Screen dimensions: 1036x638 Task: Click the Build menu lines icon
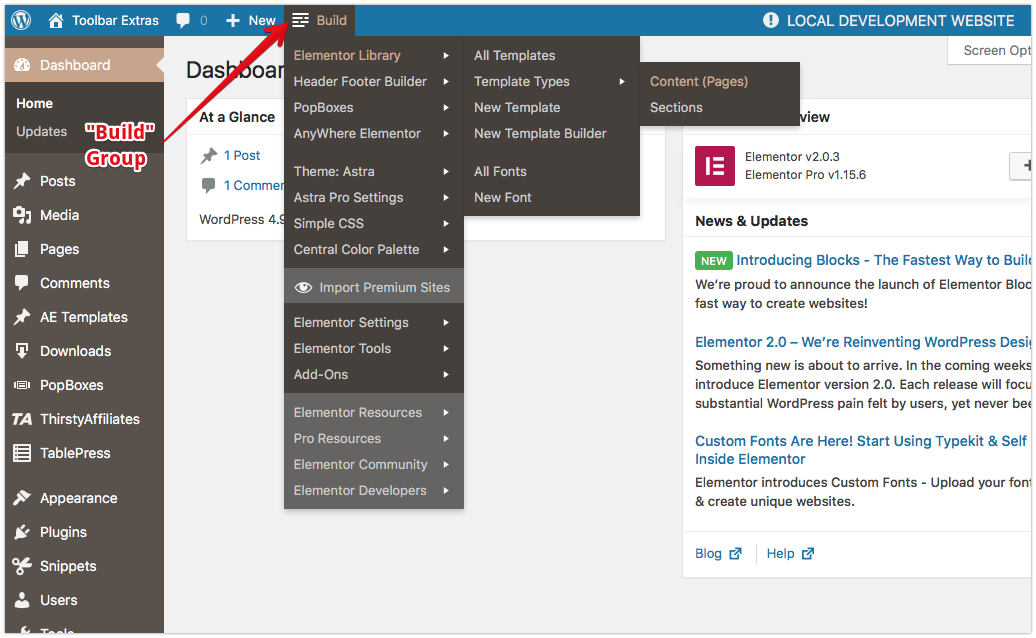click(x=301, y=20)
